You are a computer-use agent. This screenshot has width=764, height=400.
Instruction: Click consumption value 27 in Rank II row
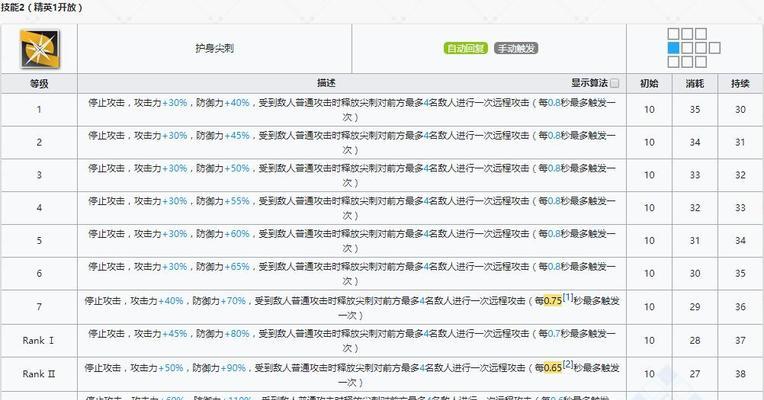[x=695, y=374]
